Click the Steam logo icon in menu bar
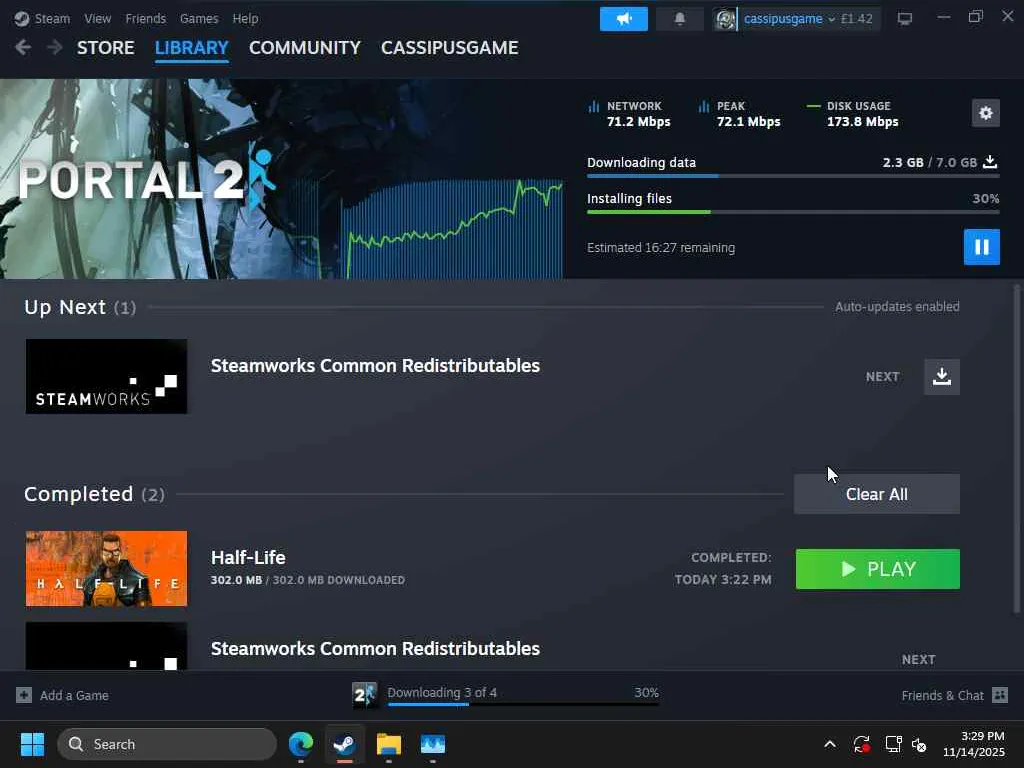This screenshot has height=768, width=1024. [22, 18]
